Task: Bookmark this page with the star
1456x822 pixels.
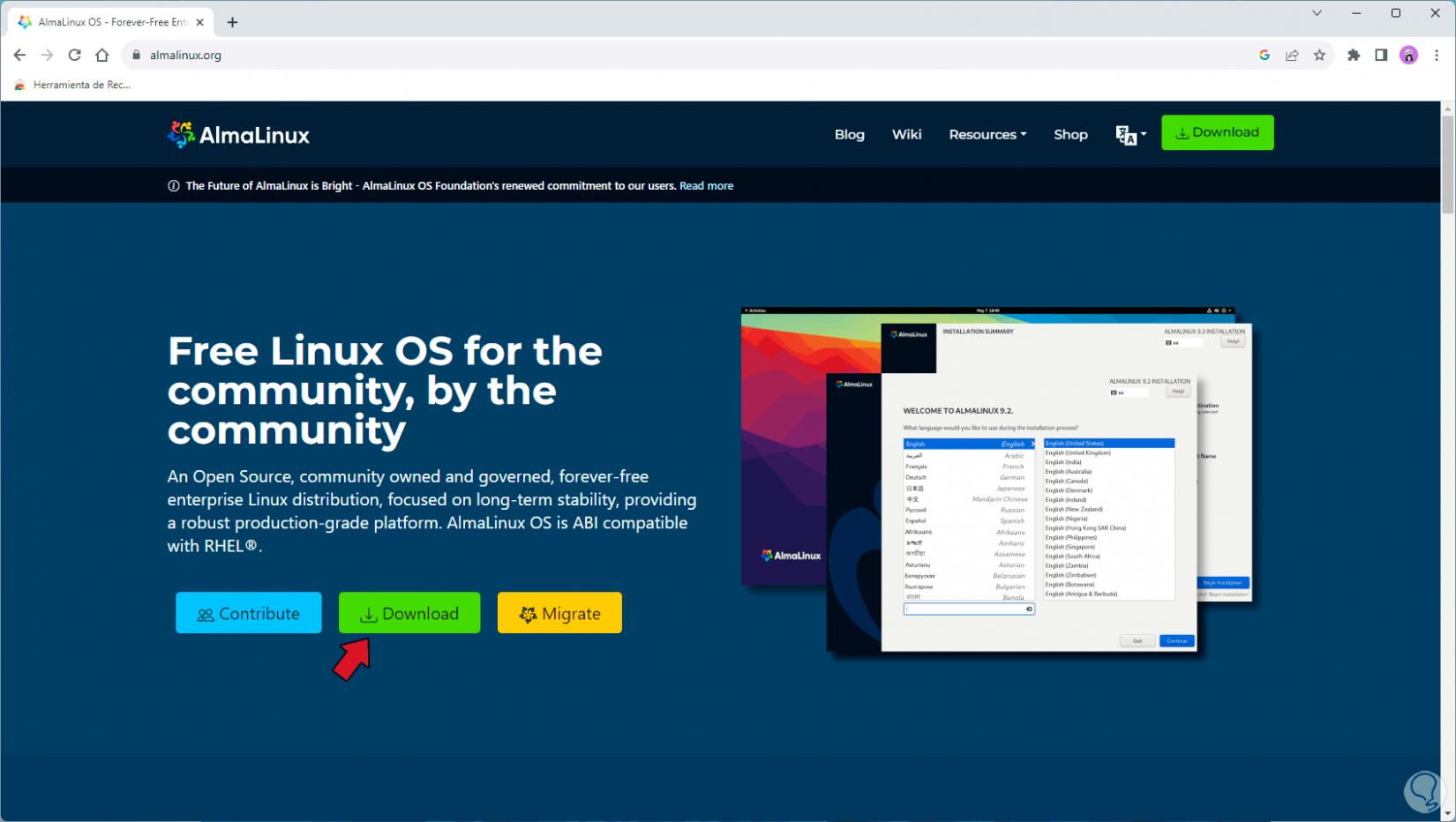Action: (1319, 55)
